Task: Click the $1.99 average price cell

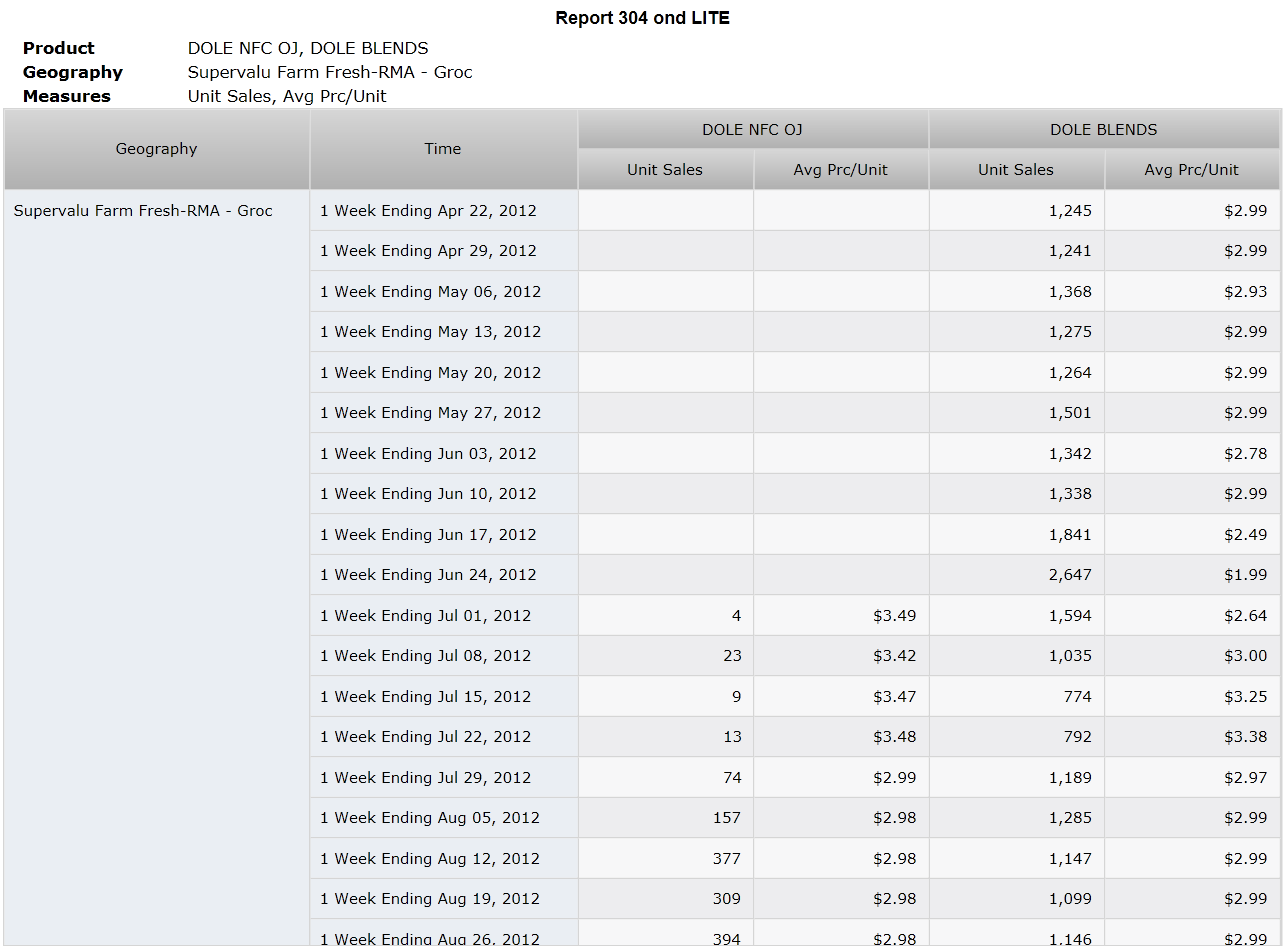Action: [x=1192, y=575]
